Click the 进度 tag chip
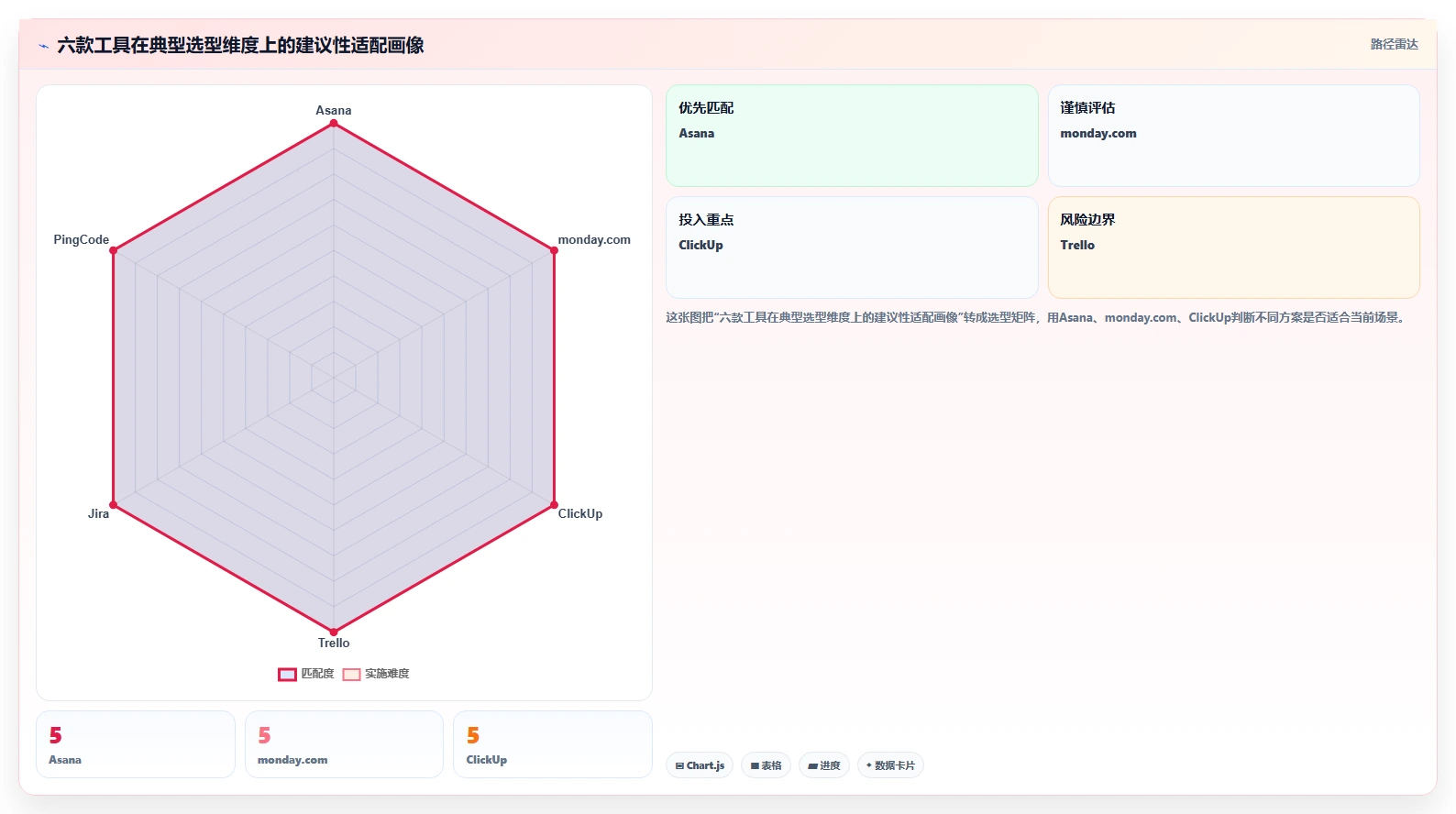Viewport: 1456px width, 814px height. [x=824, y=765]
